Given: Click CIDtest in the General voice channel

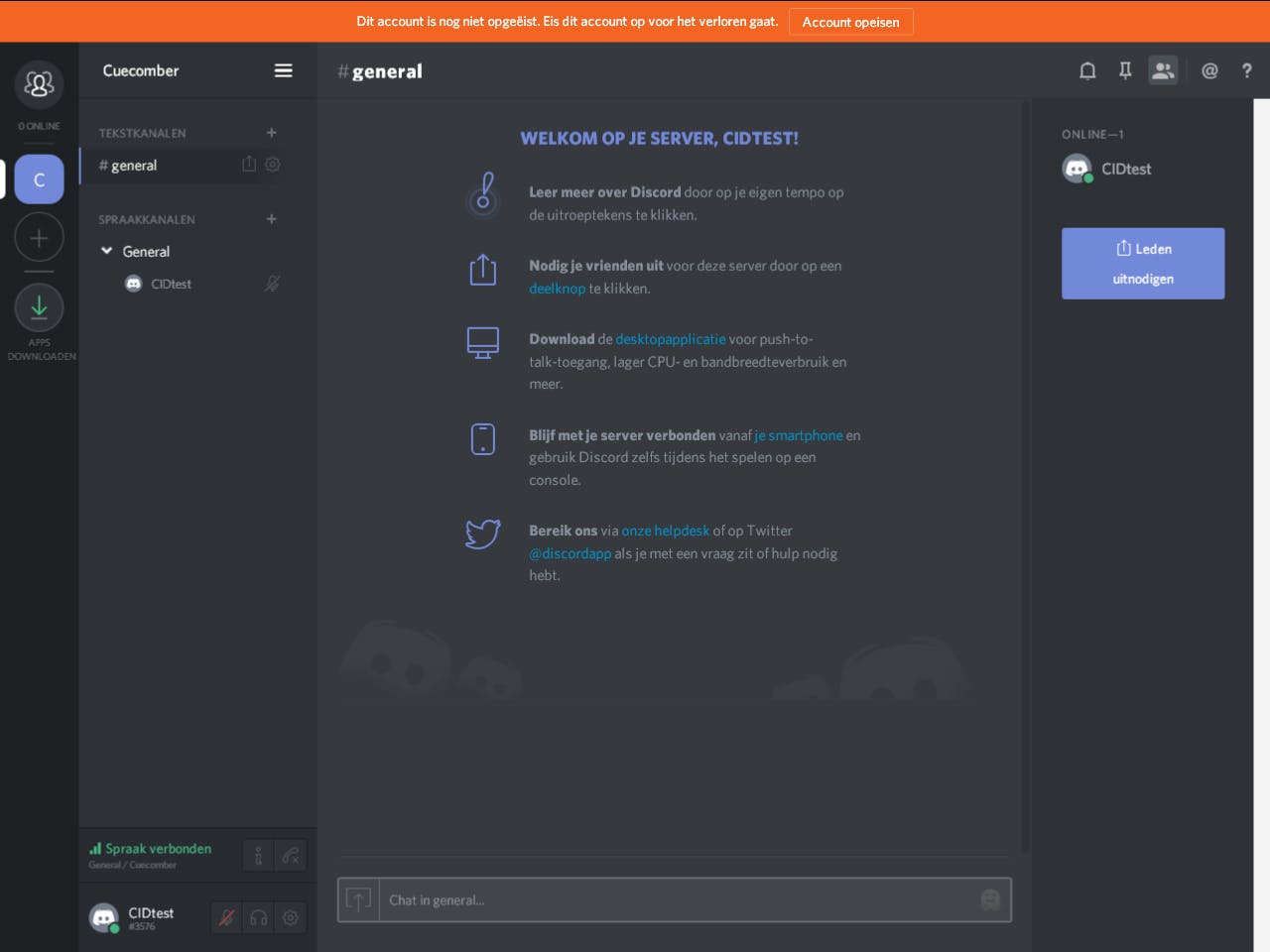Looking at the screenshot, I should 171,284.
